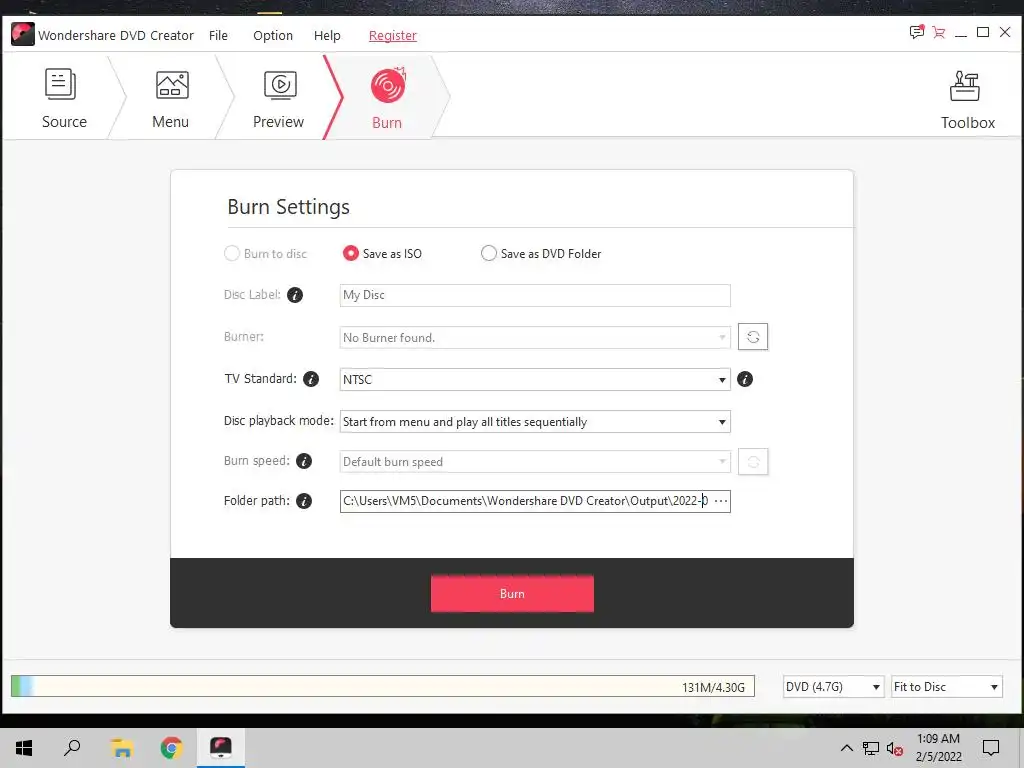Viewport: 1024px width, 768px height.
Task: Click the feedback chat icon
Action: coord(917,32)
